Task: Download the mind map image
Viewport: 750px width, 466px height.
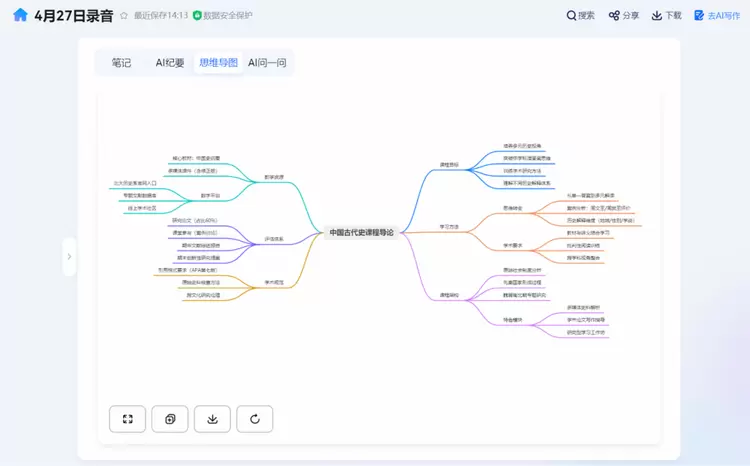Action: point(212,419)
